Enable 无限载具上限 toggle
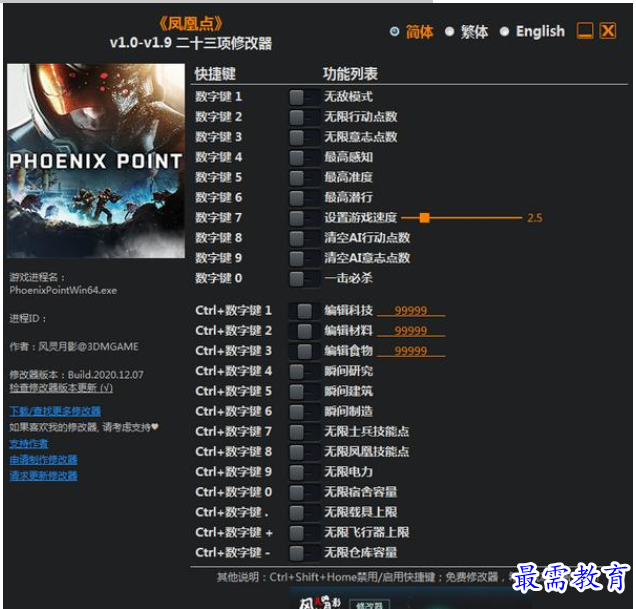 point(304,512)
